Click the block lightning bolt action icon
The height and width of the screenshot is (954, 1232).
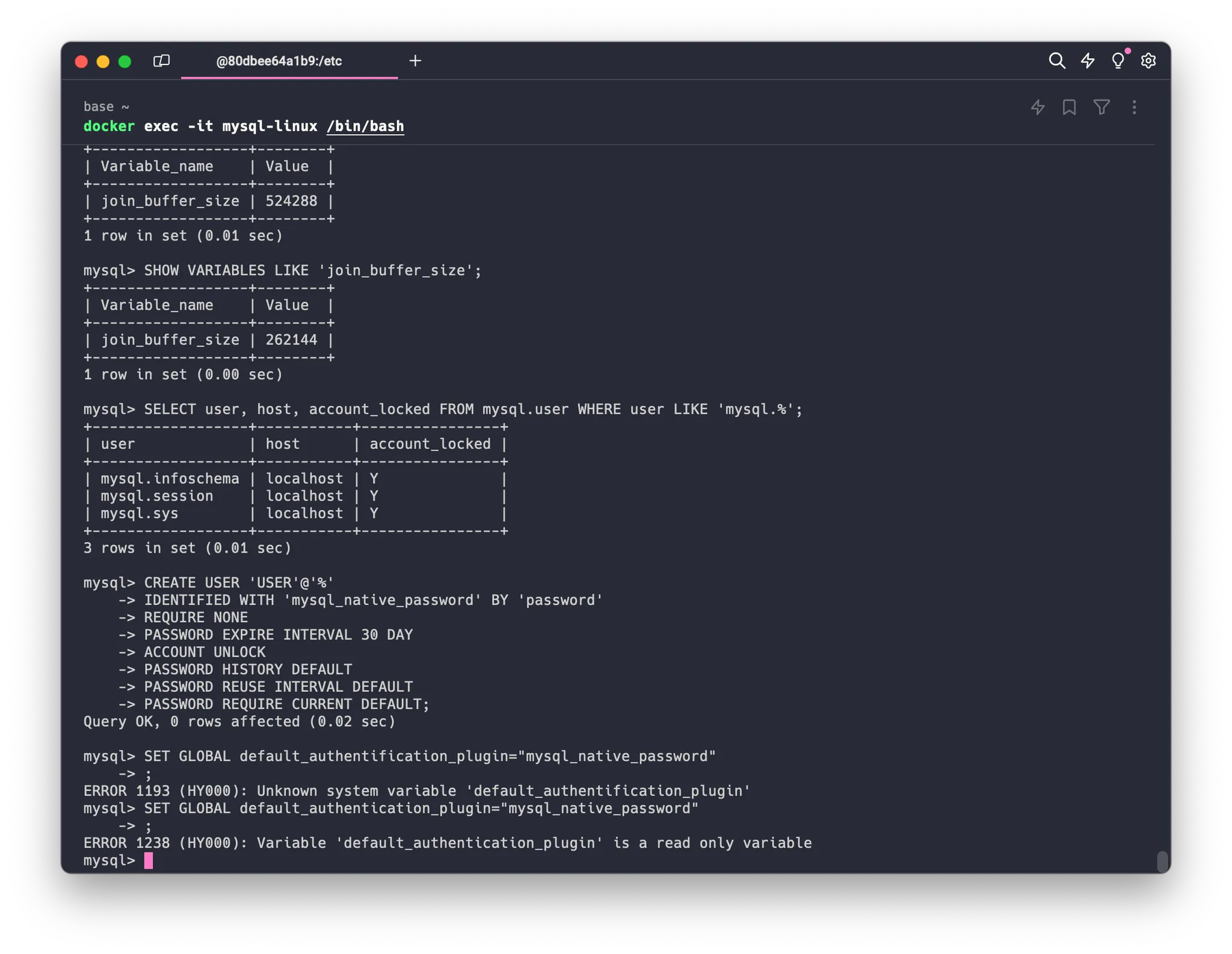coord(1038,108)
